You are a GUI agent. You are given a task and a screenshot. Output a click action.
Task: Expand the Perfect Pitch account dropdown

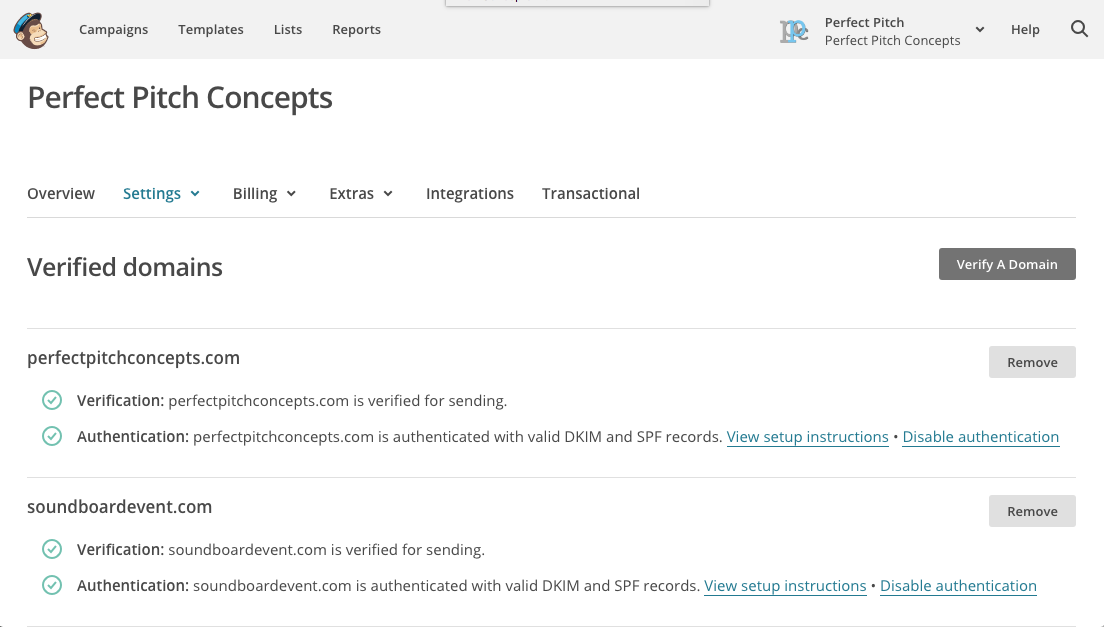click(x=980, y=30)
